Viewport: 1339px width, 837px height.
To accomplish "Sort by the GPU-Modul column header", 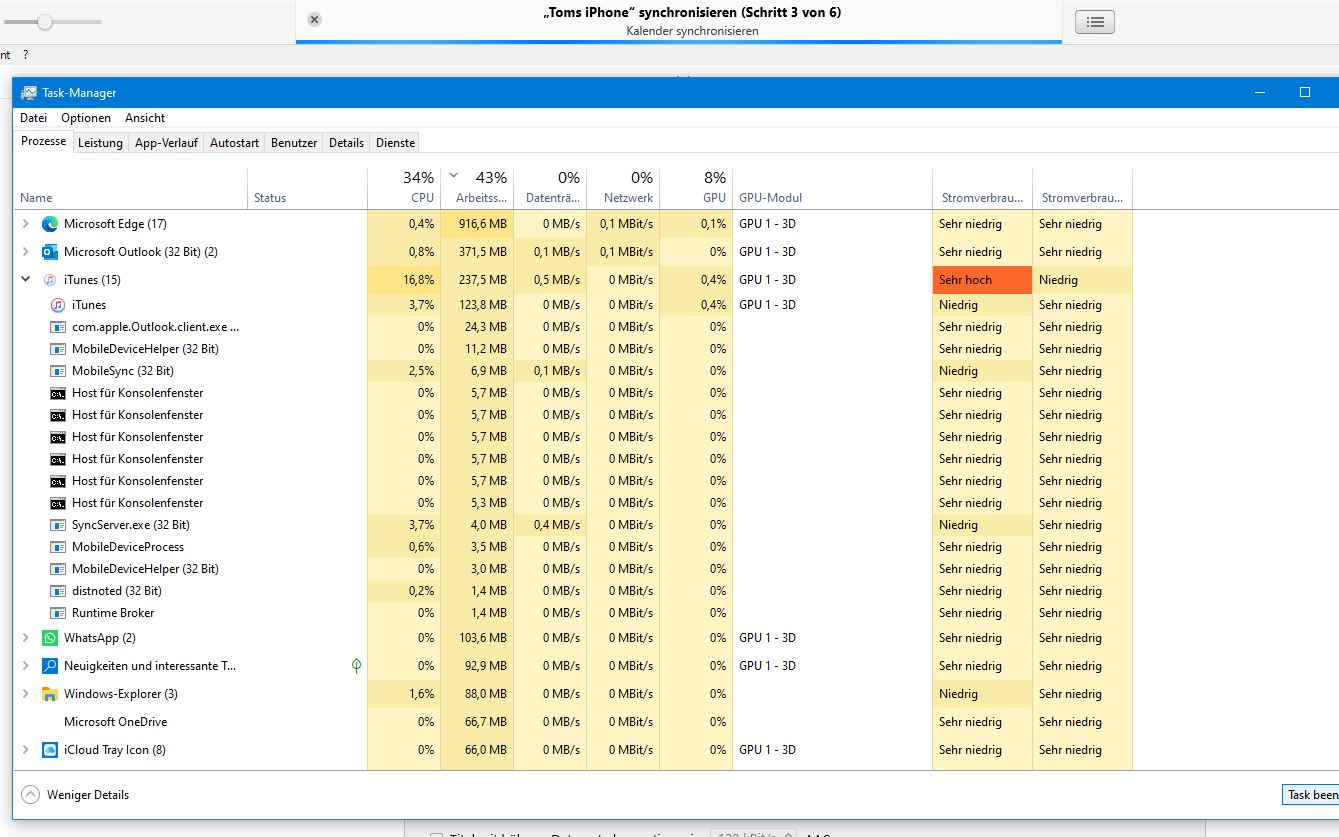I will (832, 188).
